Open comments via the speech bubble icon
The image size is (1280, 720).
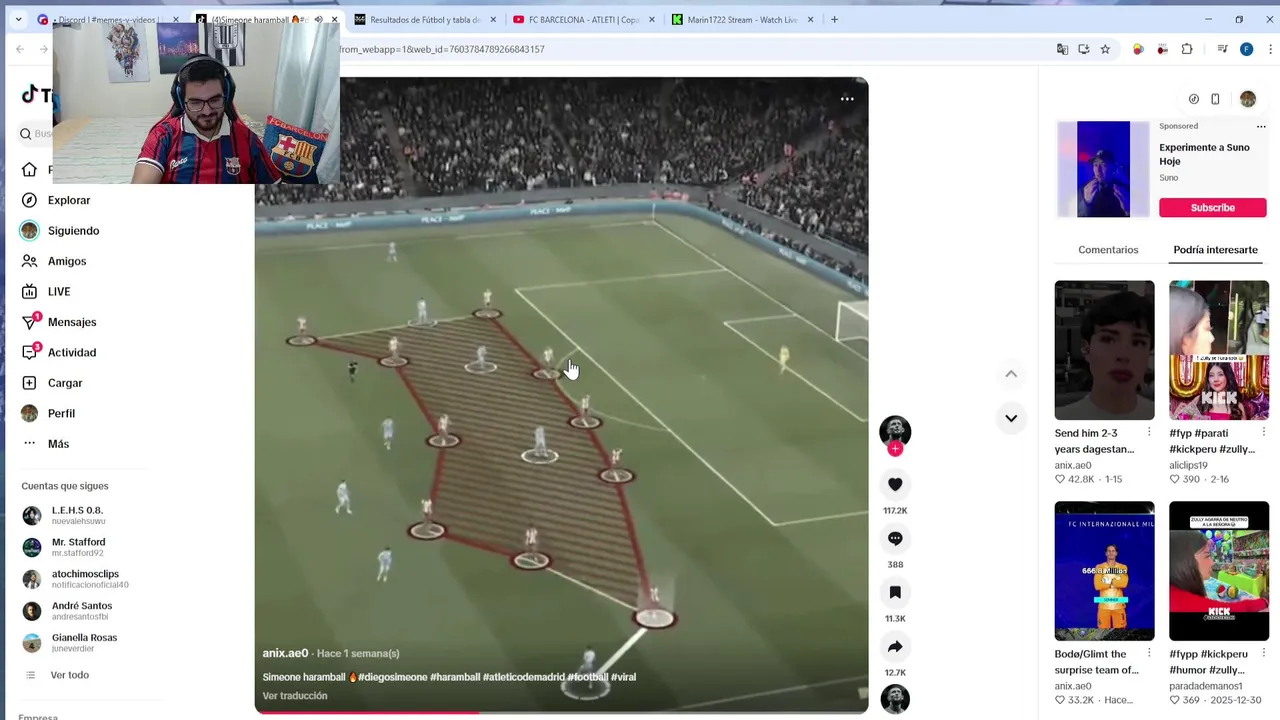pos(895,539)
